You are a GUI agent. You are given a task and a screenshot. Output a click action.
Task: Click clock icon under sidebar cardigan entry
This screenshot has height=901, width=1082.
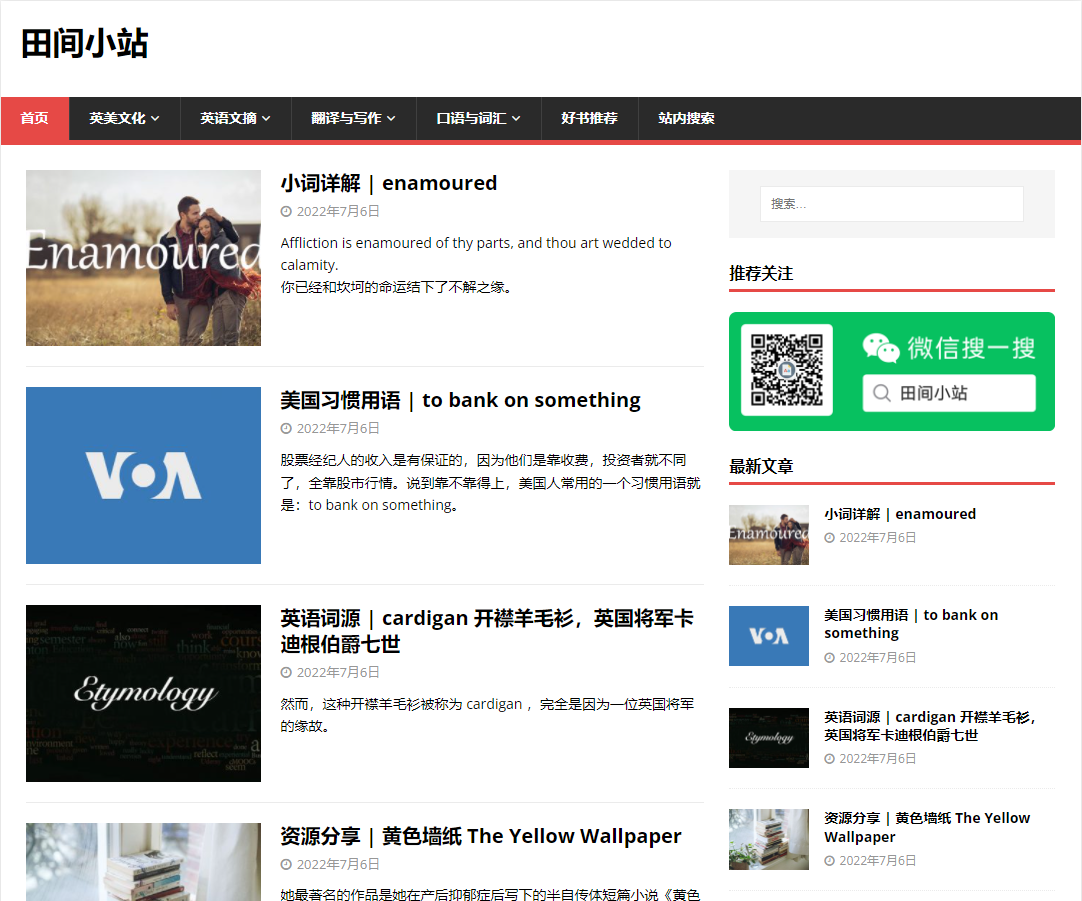pos(829,759)
